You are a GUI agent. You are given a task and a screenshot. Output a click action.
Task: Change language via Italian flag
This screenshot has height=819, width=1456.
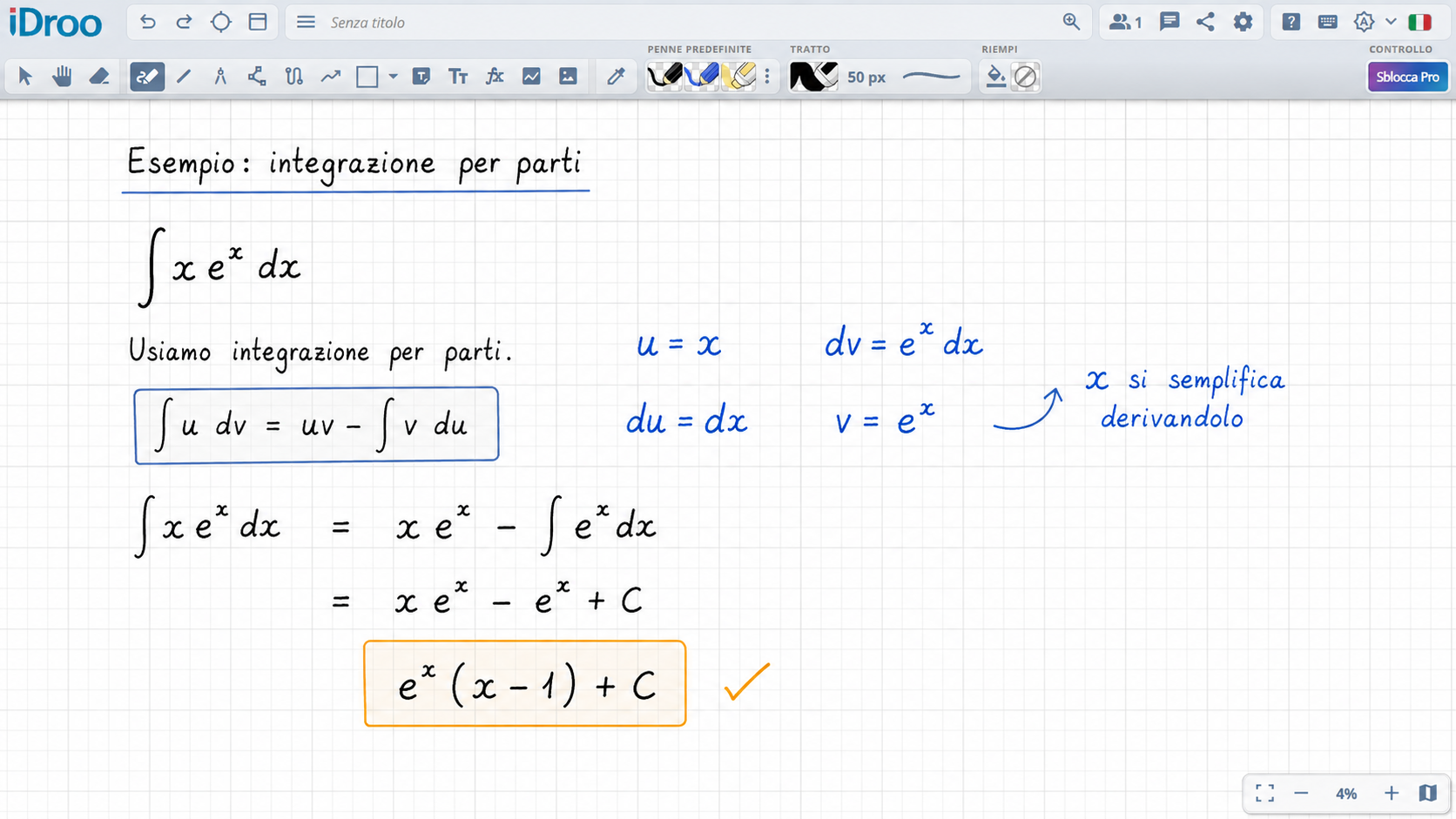1420,23
